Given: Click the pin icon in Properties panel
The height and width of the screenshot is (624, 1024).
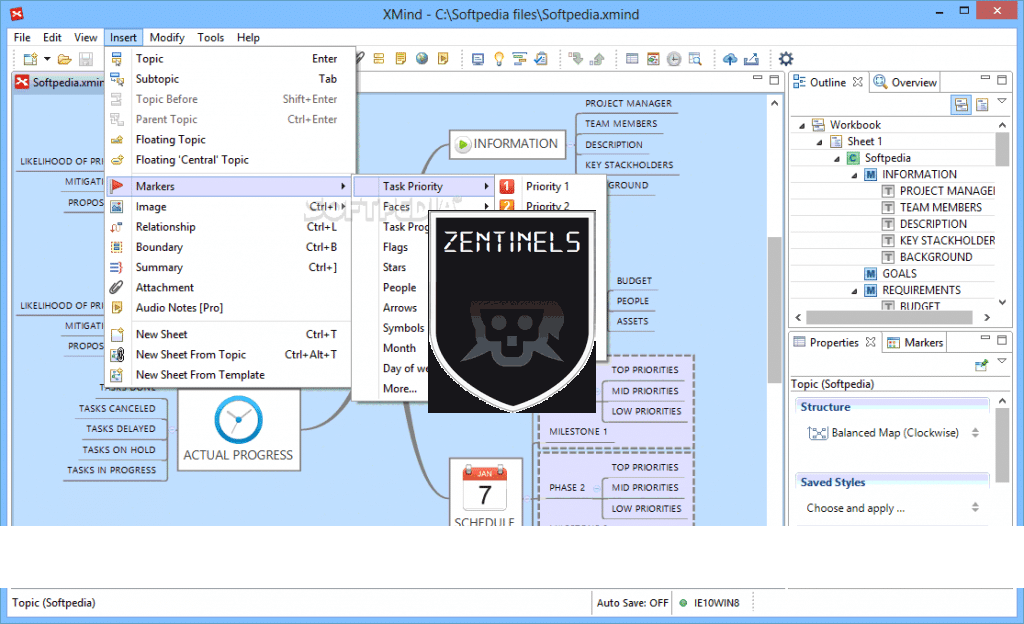Looking at the screenshot, I should pyautogui.click(x=981, y=366).
